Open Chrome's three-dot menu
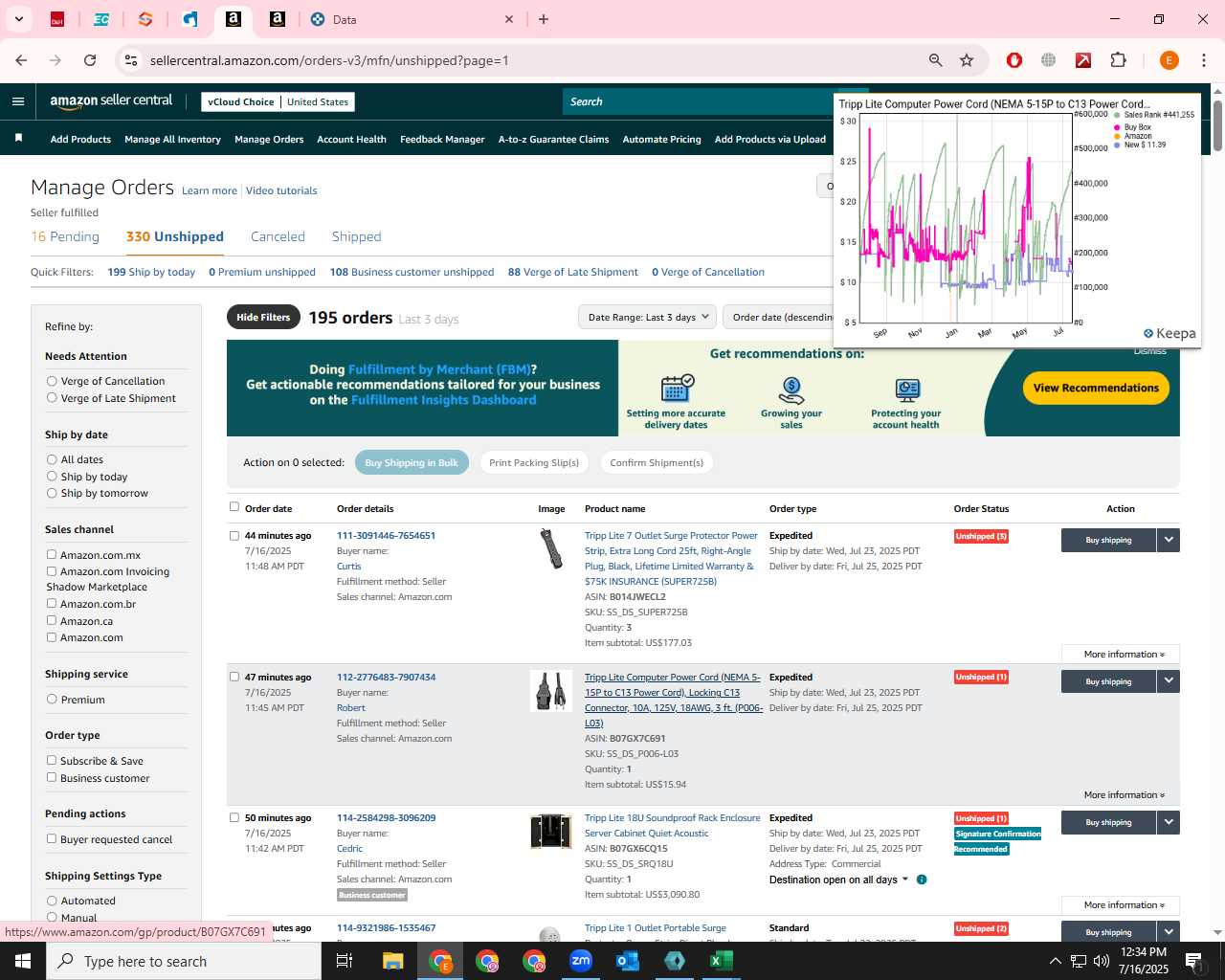This screenshot has height=980, width=1225. pos(1203,60)
